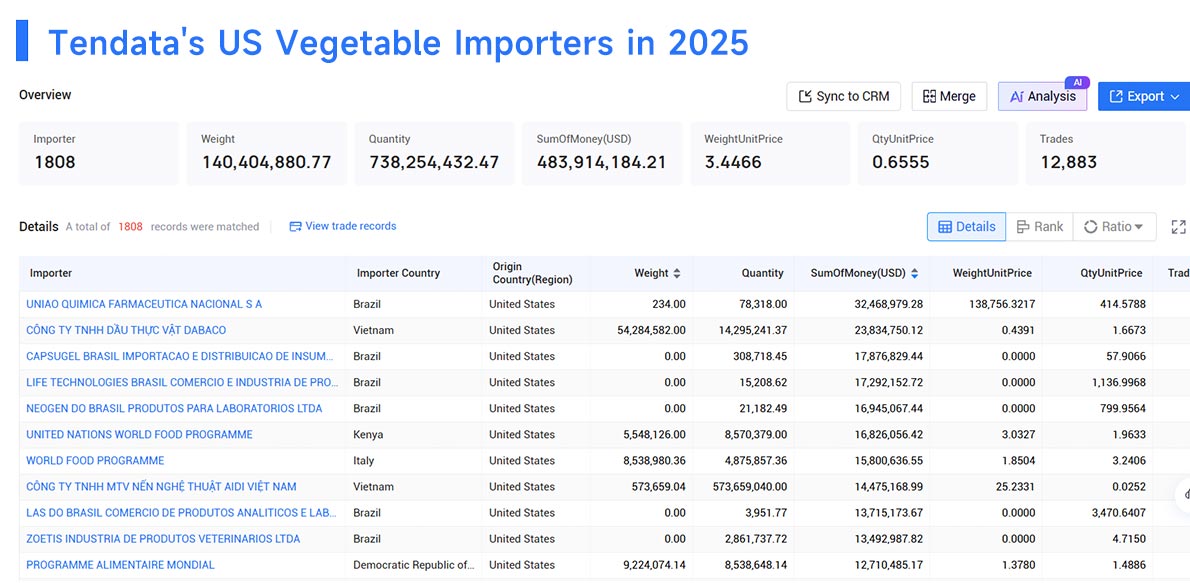1190x583 pixels.
Task: Click the Quantity overview value 738,254,432.47
Action: (x=434, y=162)
